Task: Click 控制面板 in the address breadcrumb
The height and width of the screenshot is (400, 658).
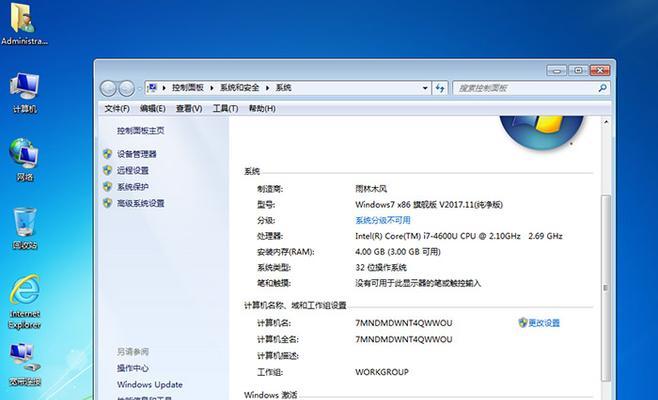Action: pos(188,87)
